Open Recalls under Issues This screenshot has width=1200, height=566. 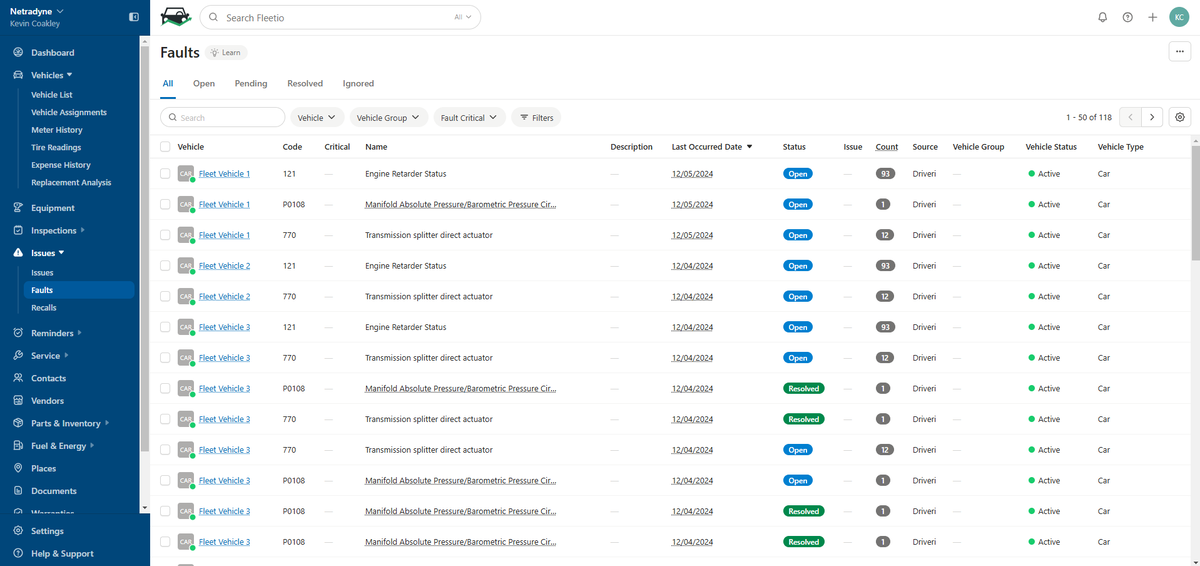44,308
